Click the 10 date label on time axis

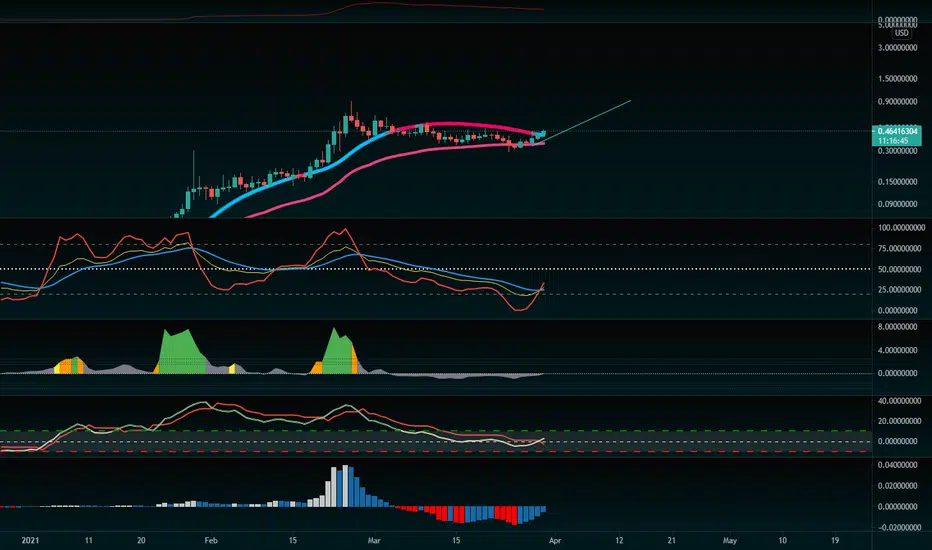pyautogui.click(x=782, y=540)
